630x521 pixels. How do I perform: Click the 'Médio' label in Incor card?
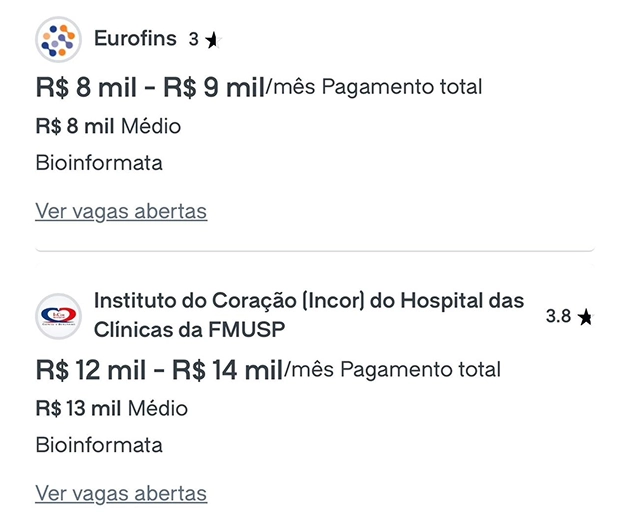157,409
